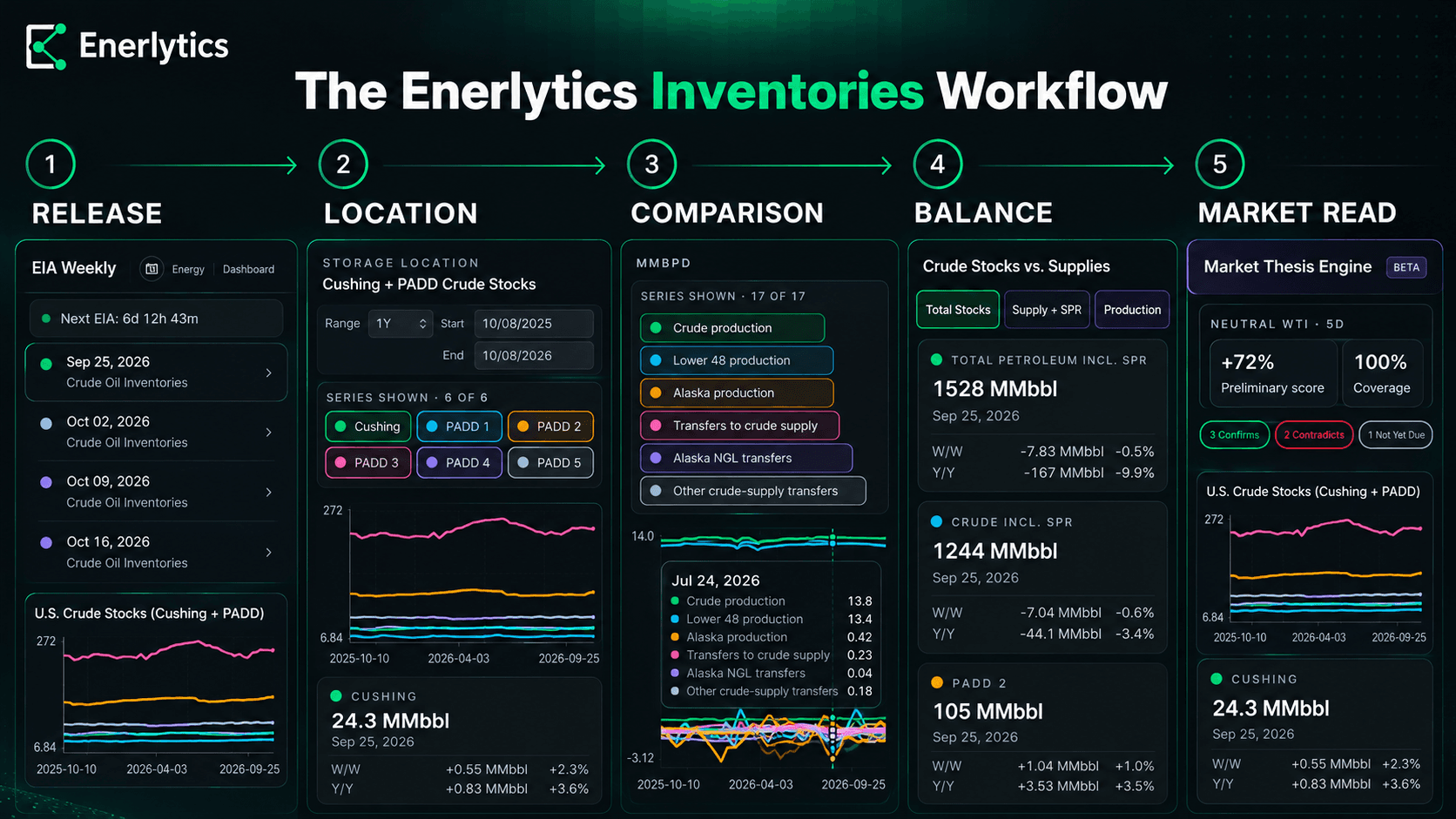Click the 1 Not Yet Due badge
Viewport: 1456px width, 819px height.
tap(1396, 434)
